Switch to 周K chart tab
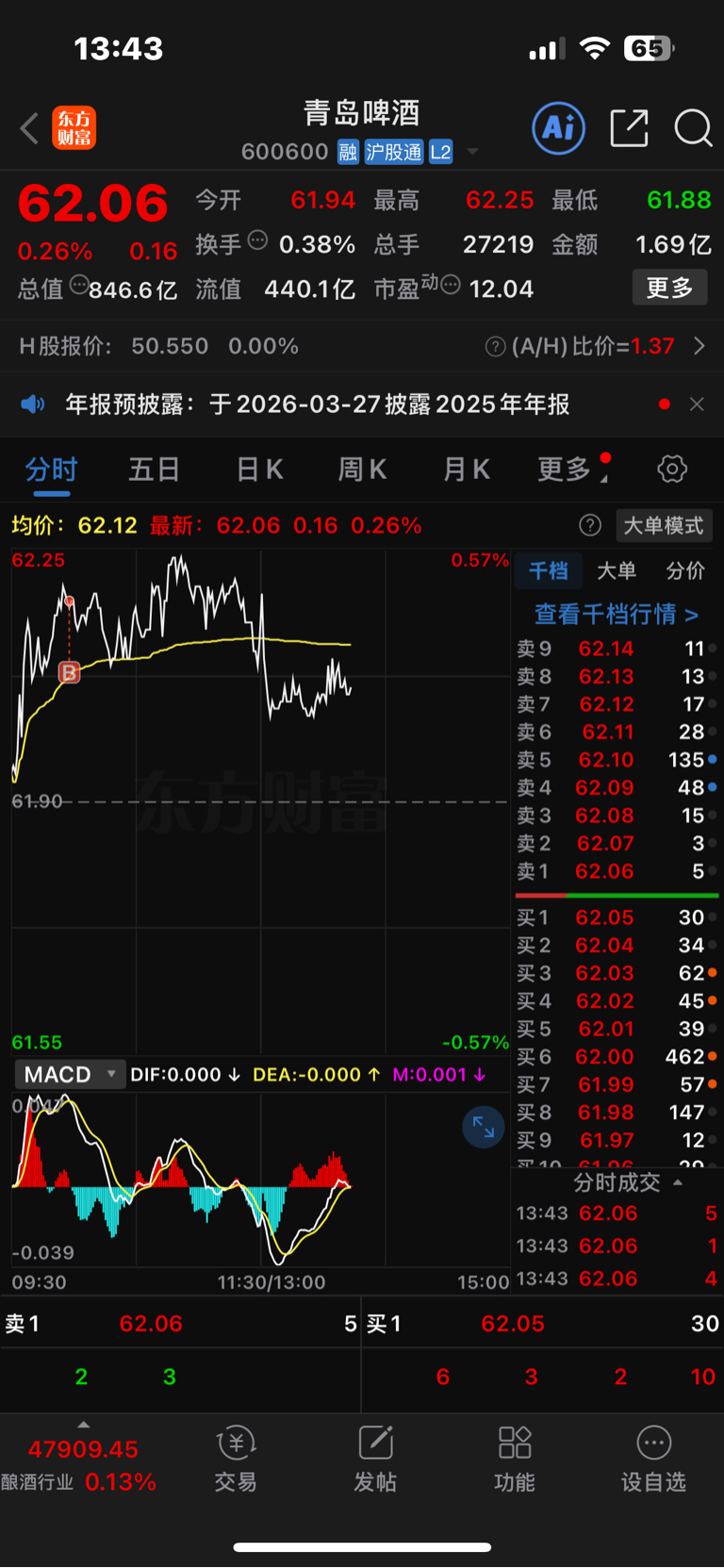The height and width of the screenshot is (1568, 724). pos(363,470)
